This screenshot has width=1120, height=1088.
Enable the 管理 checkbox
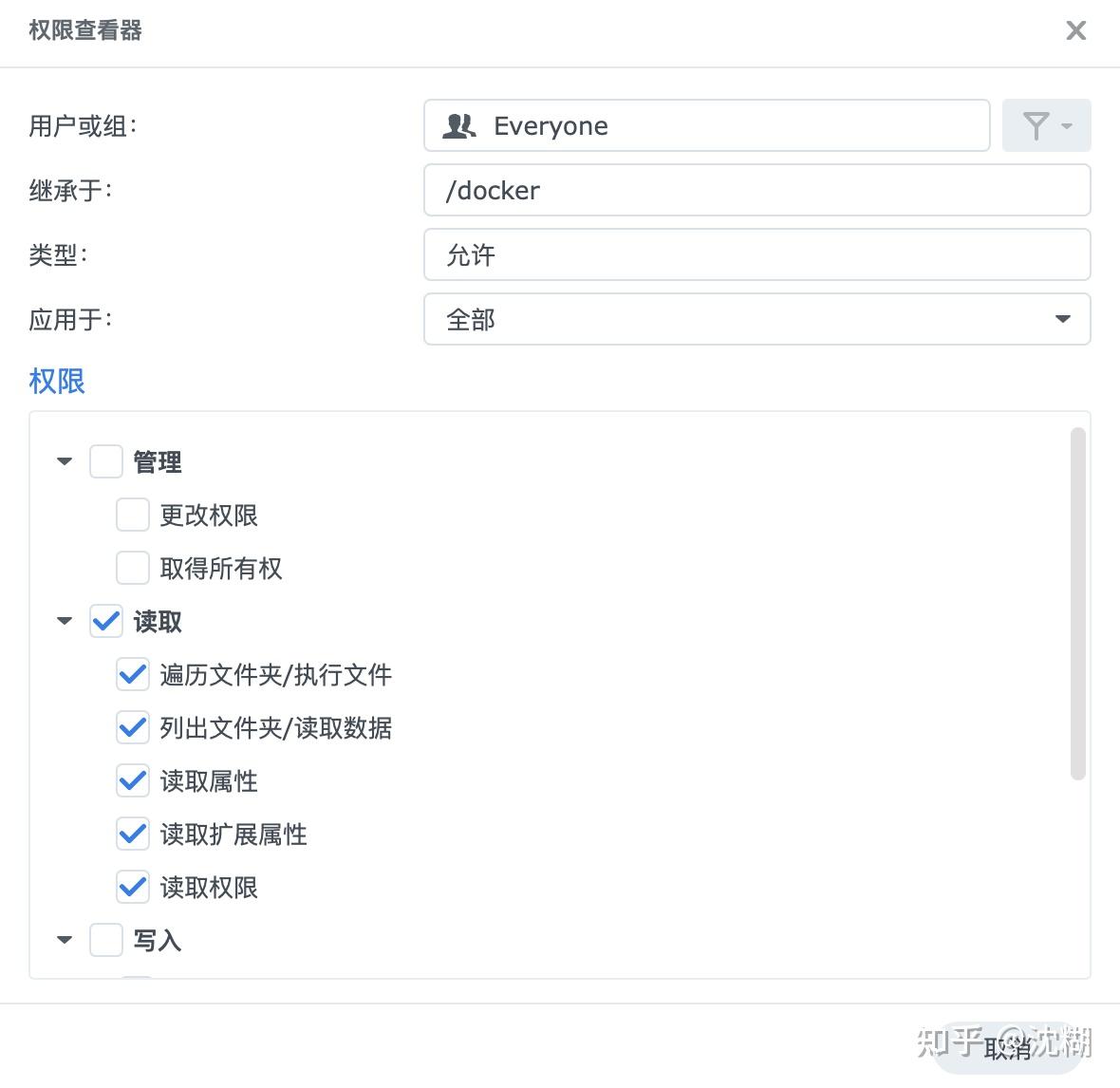tap(105, 461)
